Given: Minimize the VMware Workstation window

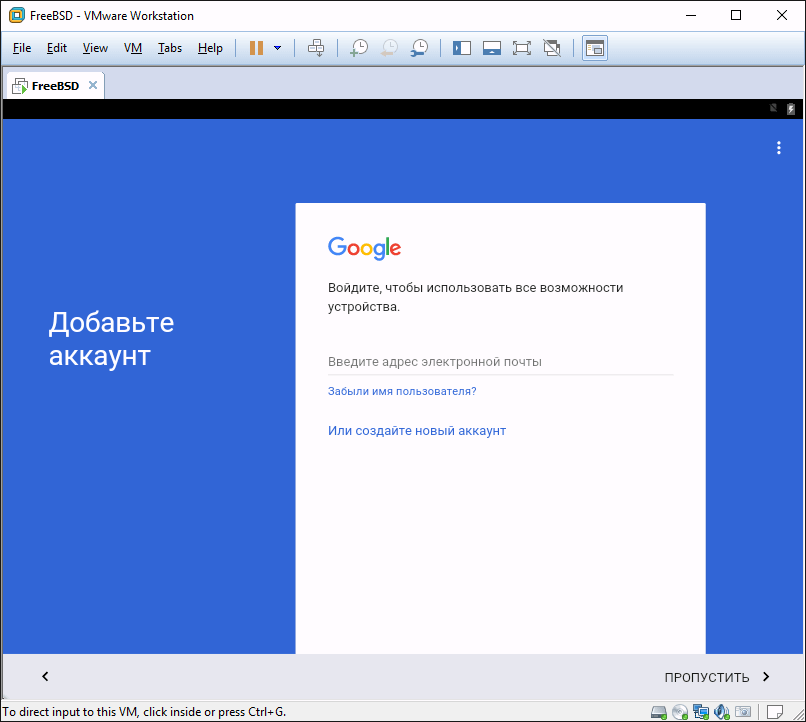Looking at the screenshot, I should tap(691, 15).
